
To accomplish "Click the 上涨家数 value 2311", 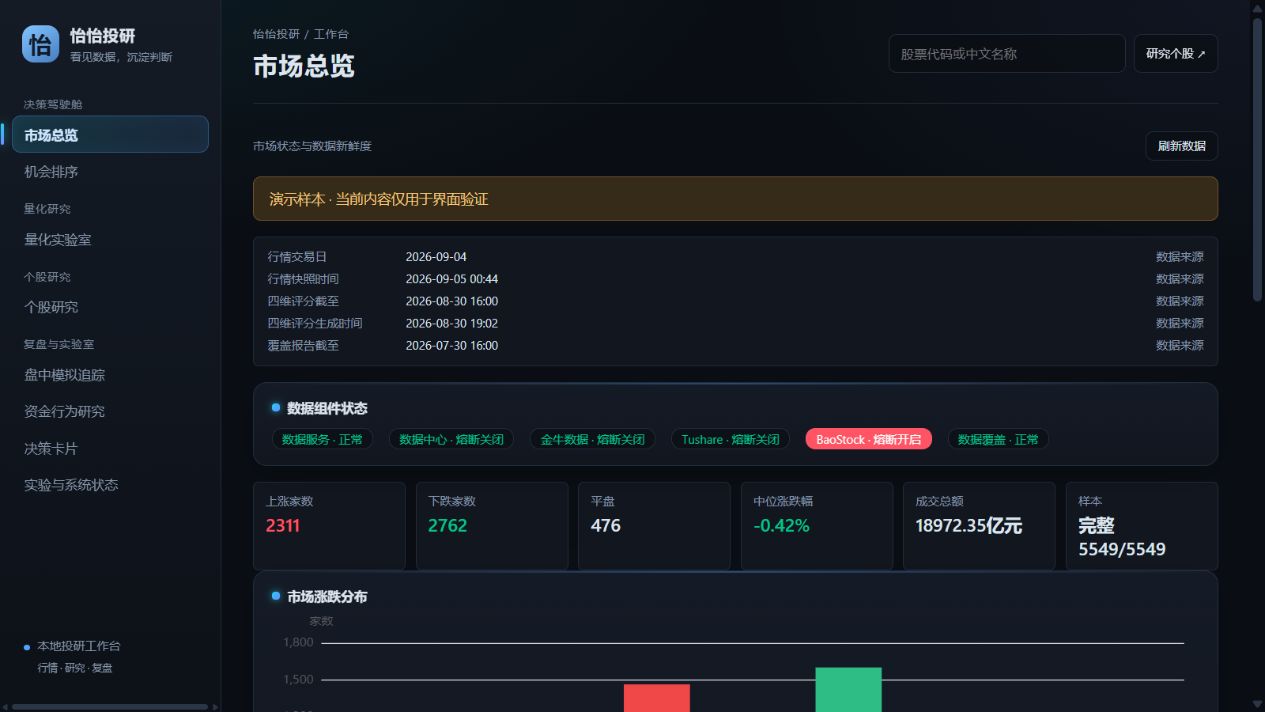I will 283,526.
